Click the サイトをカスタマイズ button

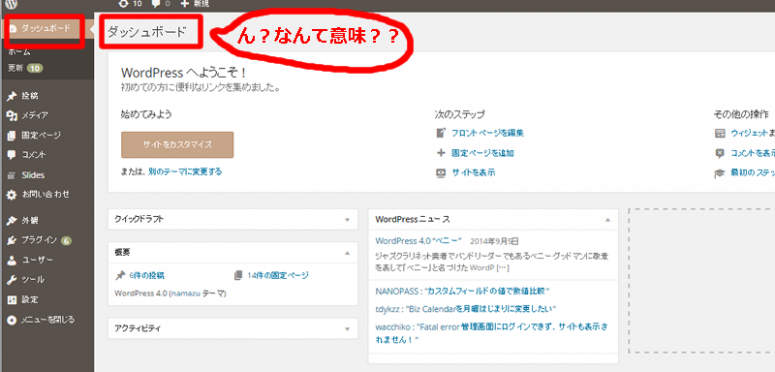177,145
